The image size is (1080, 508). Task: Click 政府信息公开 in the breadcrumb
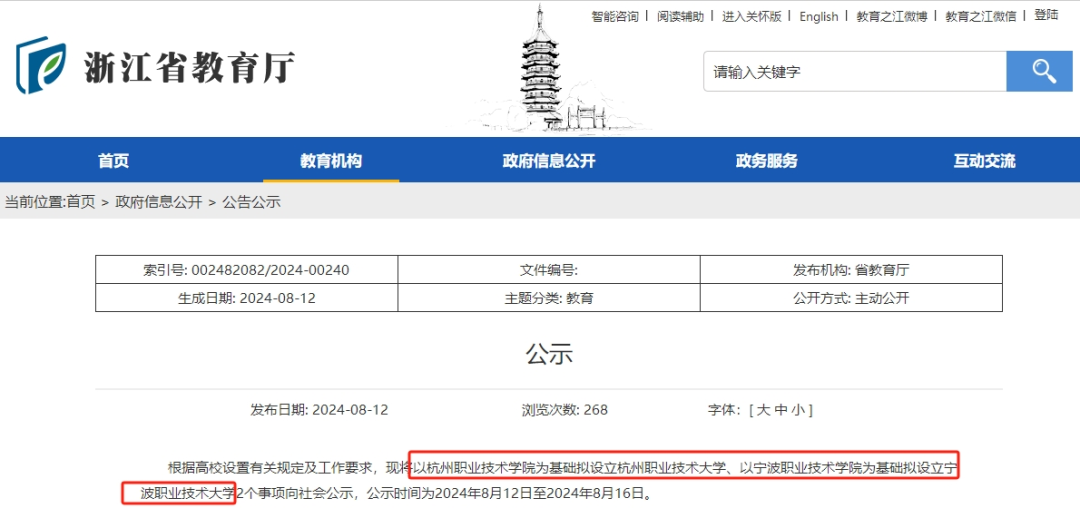(x=159, y=202)
